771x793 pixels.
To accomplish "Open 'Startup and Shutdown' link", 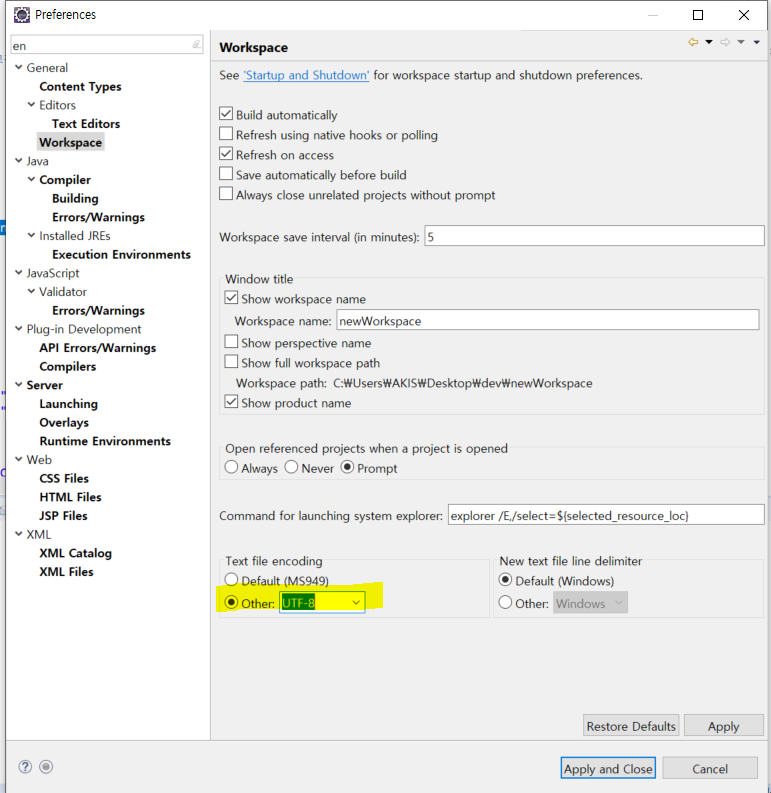I will click(306, 75).
